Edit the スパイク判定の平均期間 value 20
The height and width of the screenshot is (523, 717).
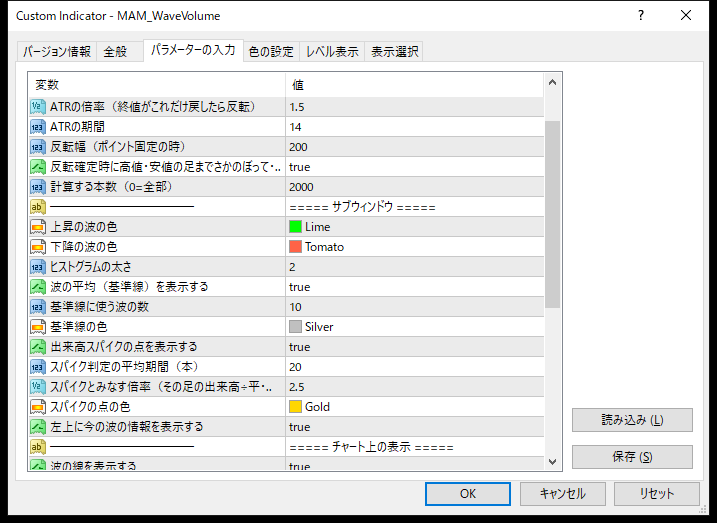coord(415,367)
